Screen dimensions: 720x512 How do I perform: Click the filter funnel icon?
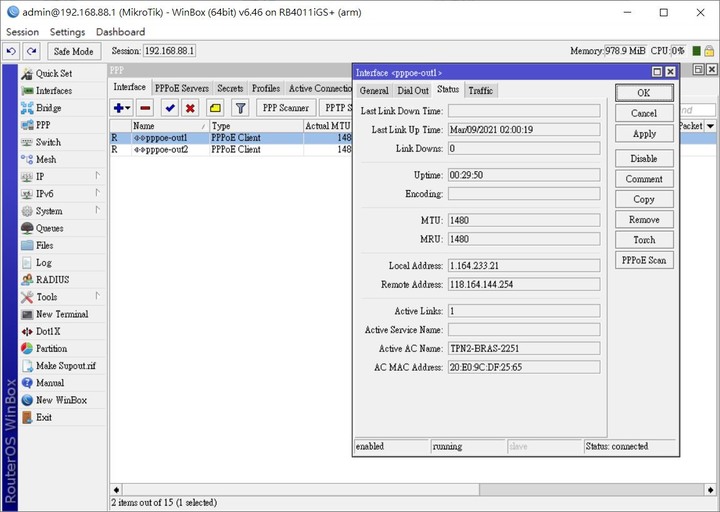coord(241,108)
